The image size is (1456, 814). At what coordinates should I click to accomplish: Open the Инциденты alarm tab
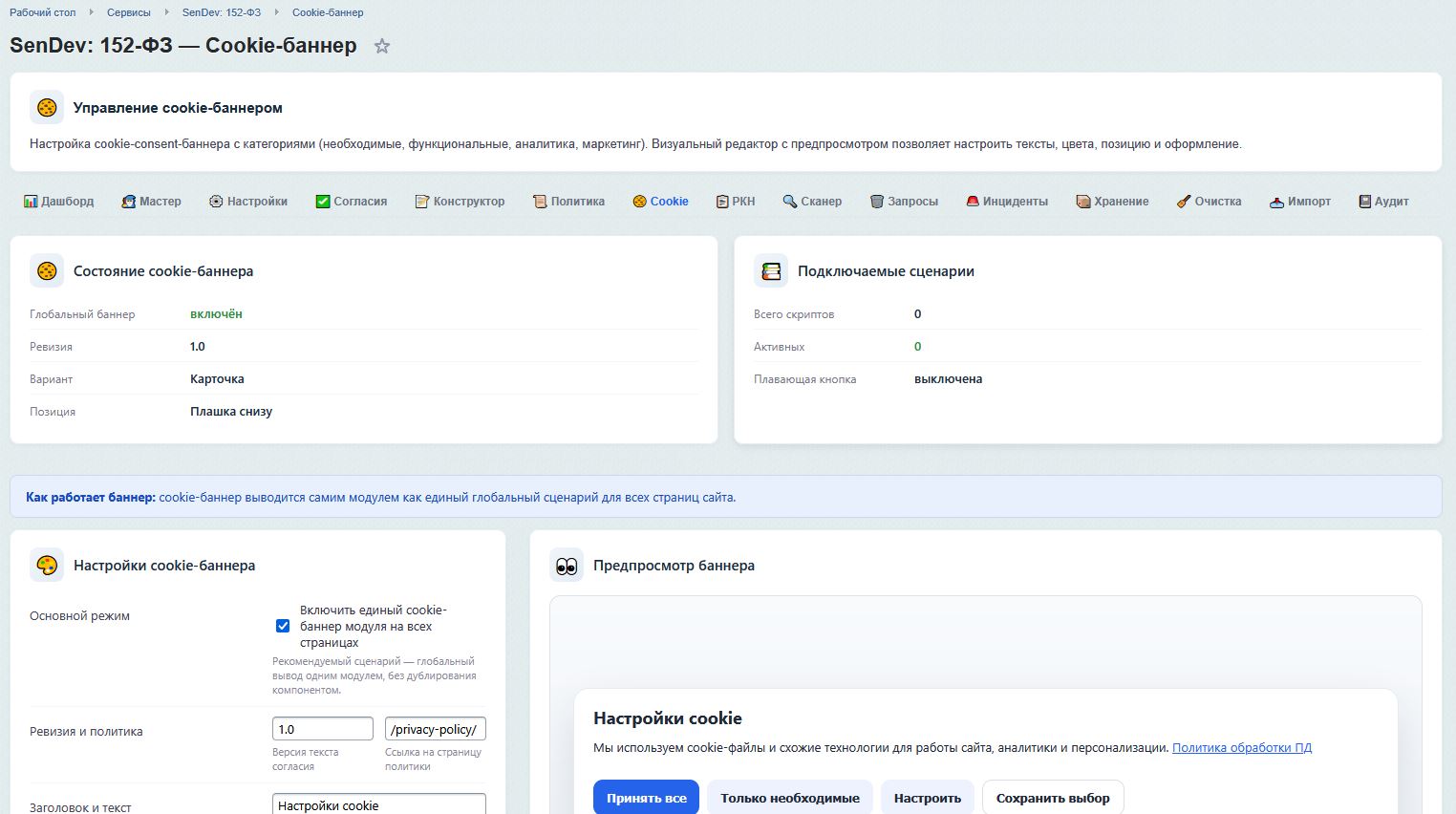(1006, 202)
